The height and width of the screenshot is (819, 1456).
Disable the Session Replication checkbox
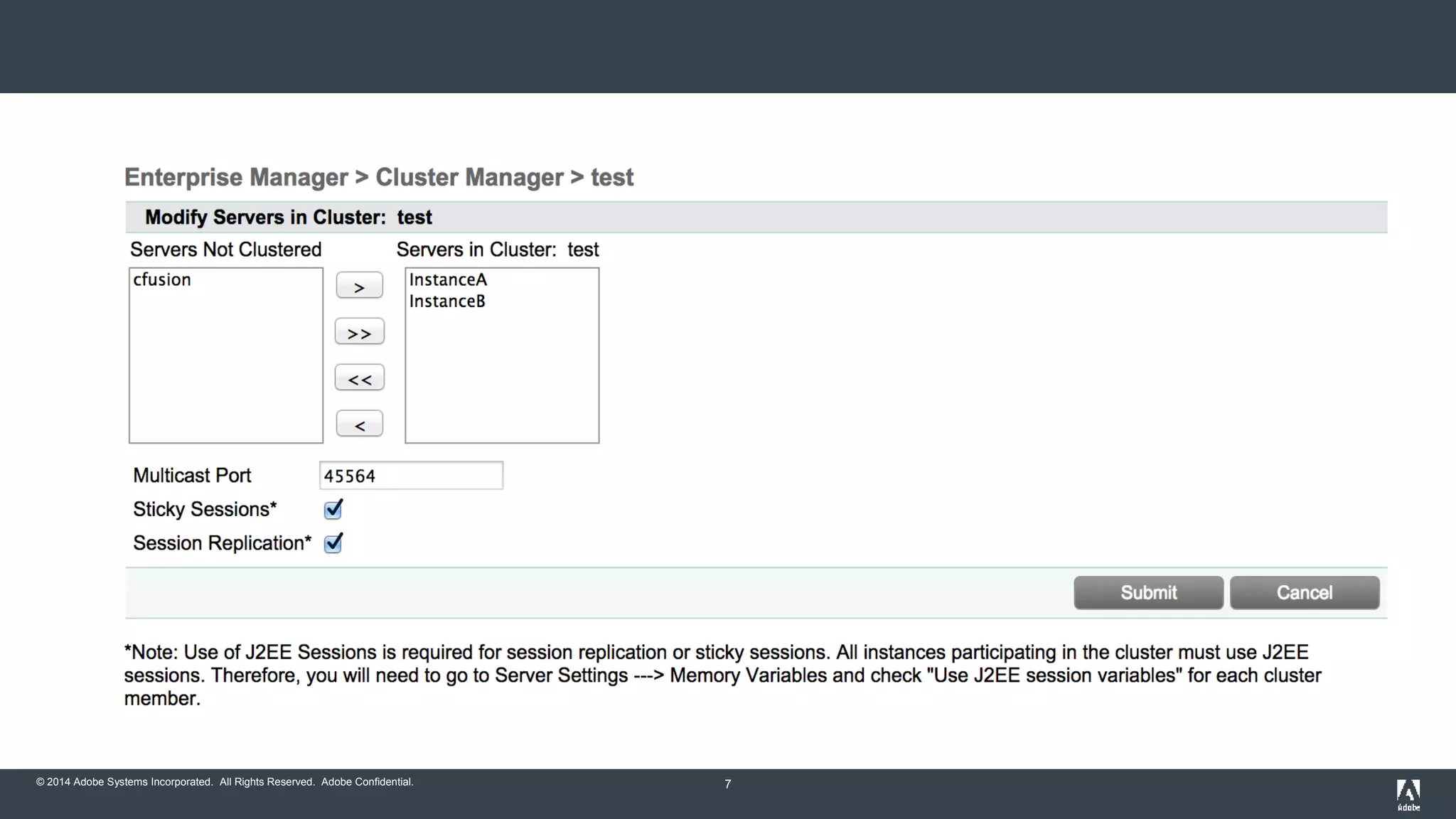tap(333, 544)
